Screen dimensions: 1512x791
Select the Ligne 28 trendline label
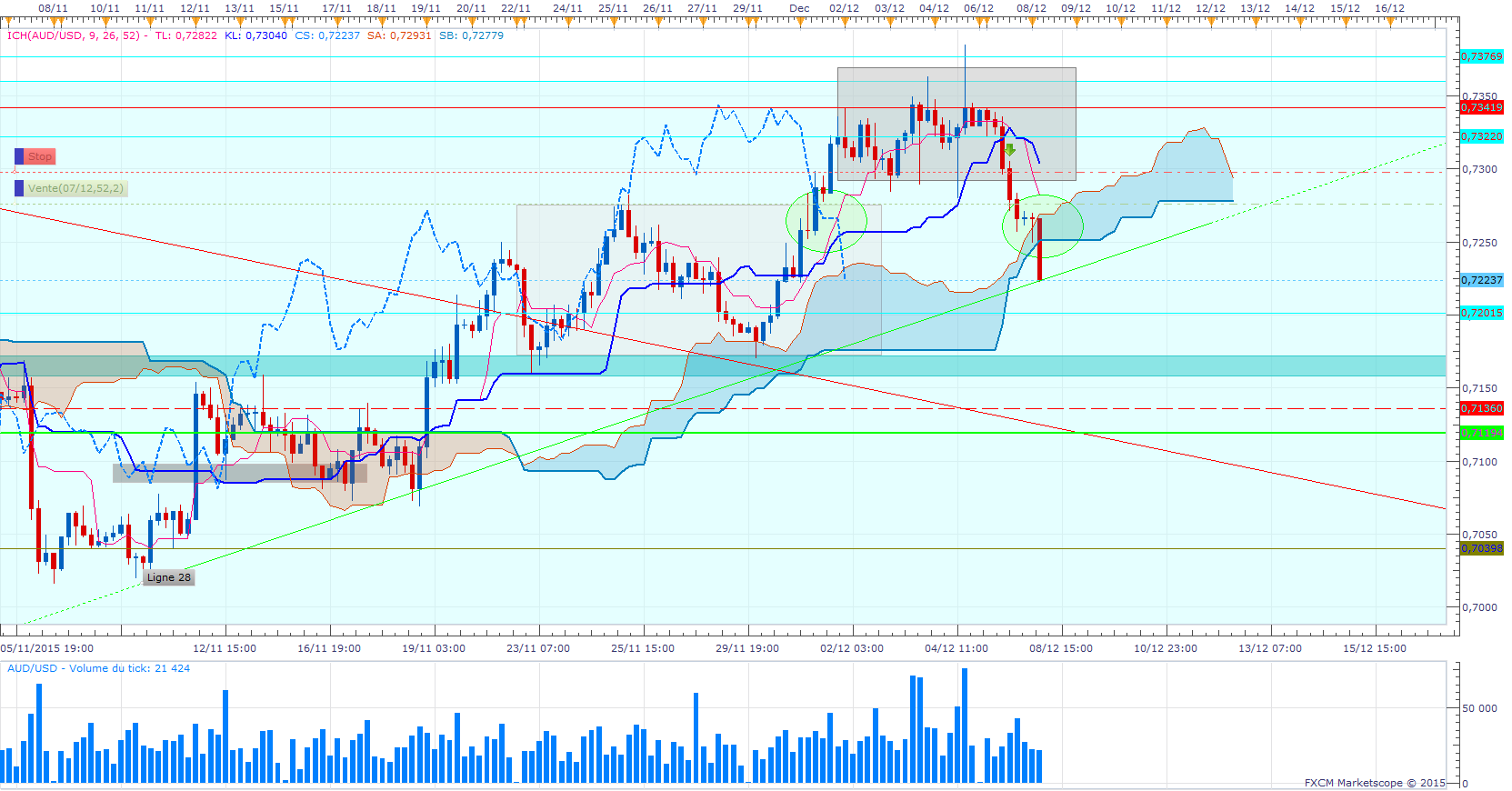[x=169, y=577]
